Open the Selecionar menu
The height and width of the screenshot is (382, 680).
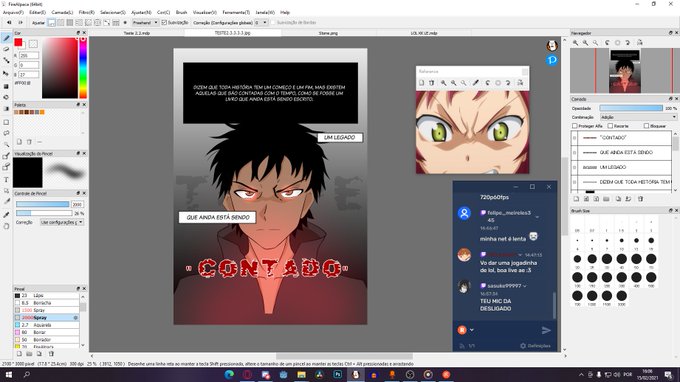tap(113, 13)
